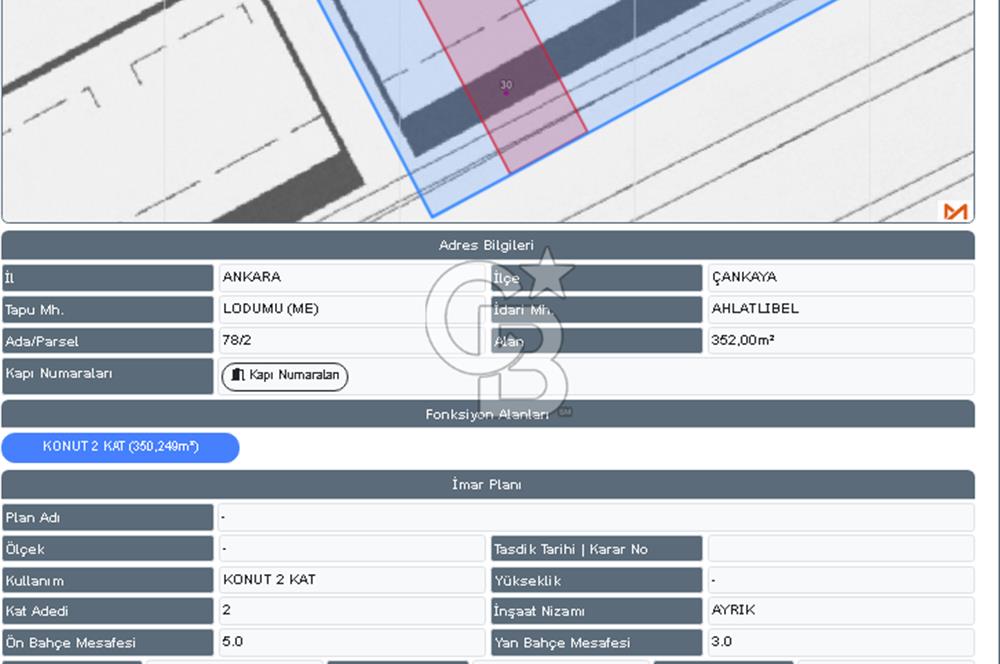The width and height of the screenshot is (1000, 664).
Task: Click the Ölçek label
Action: 107,549
